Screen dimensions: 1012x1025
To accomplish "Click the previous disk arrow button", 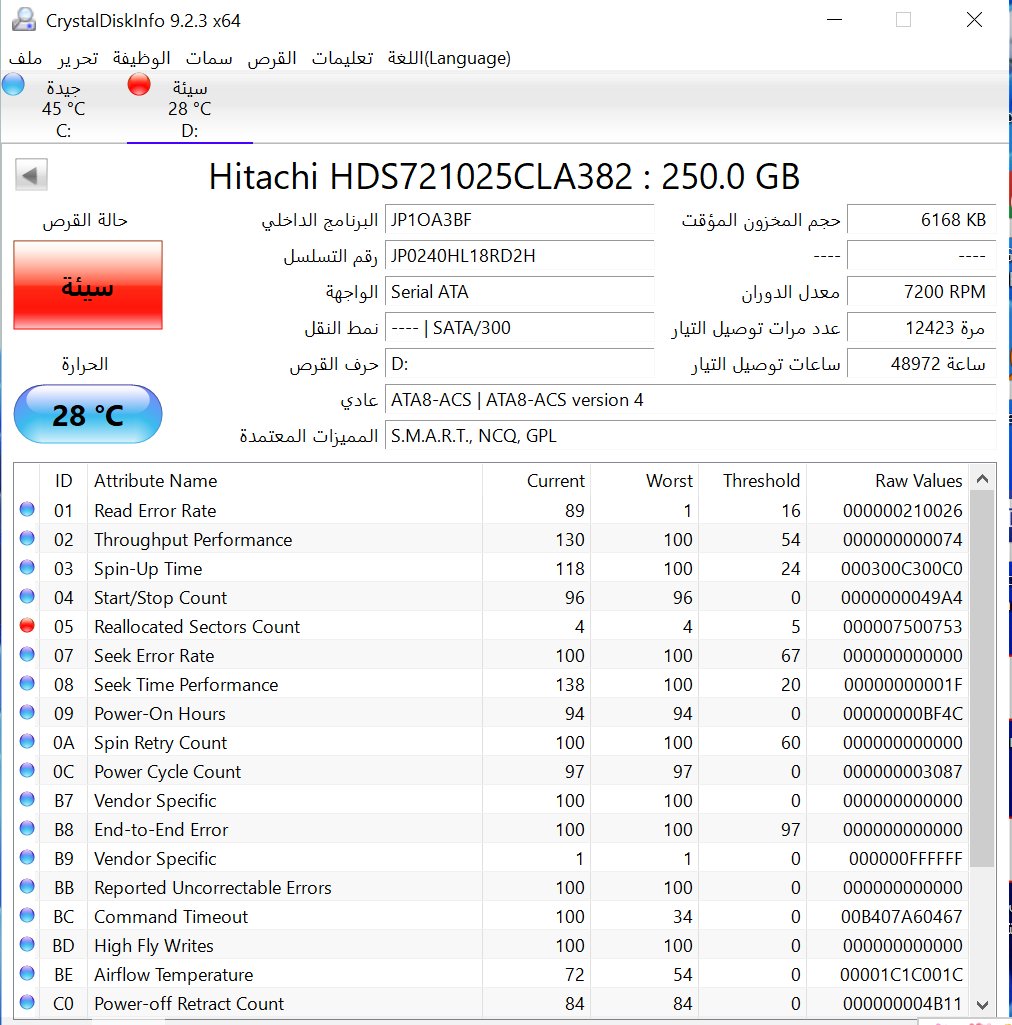I will pyautogui.click(x=31, y=175).
